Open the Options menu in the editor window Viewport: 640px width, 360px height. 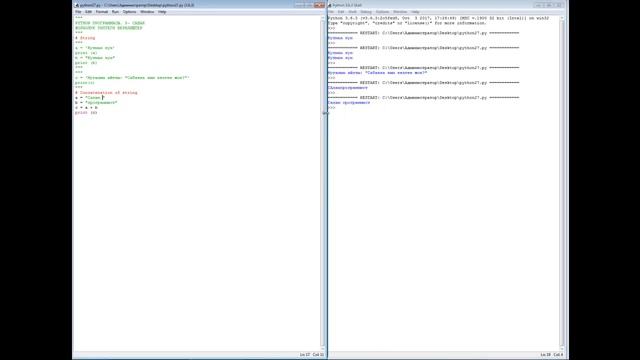click(129, 12)
